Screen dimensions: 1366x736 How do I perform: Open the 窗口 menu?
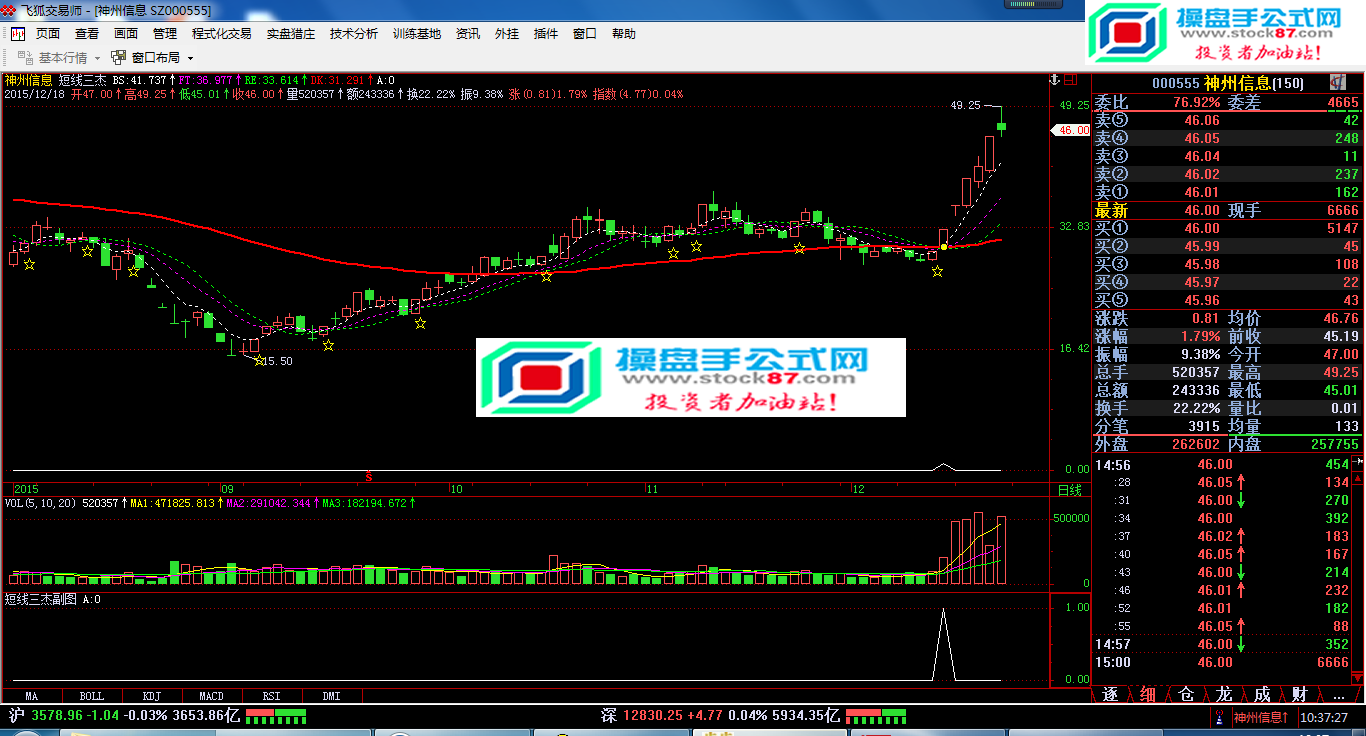[585, 34]
